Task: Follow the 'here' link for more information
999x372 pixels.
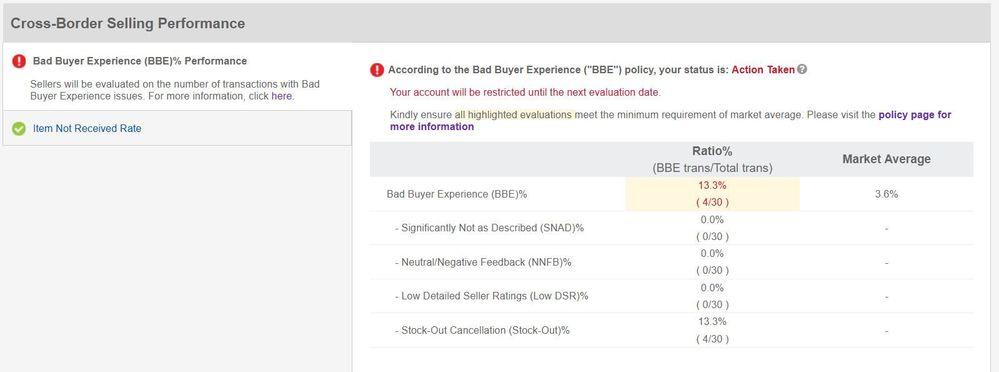Action: click(282, 97)
